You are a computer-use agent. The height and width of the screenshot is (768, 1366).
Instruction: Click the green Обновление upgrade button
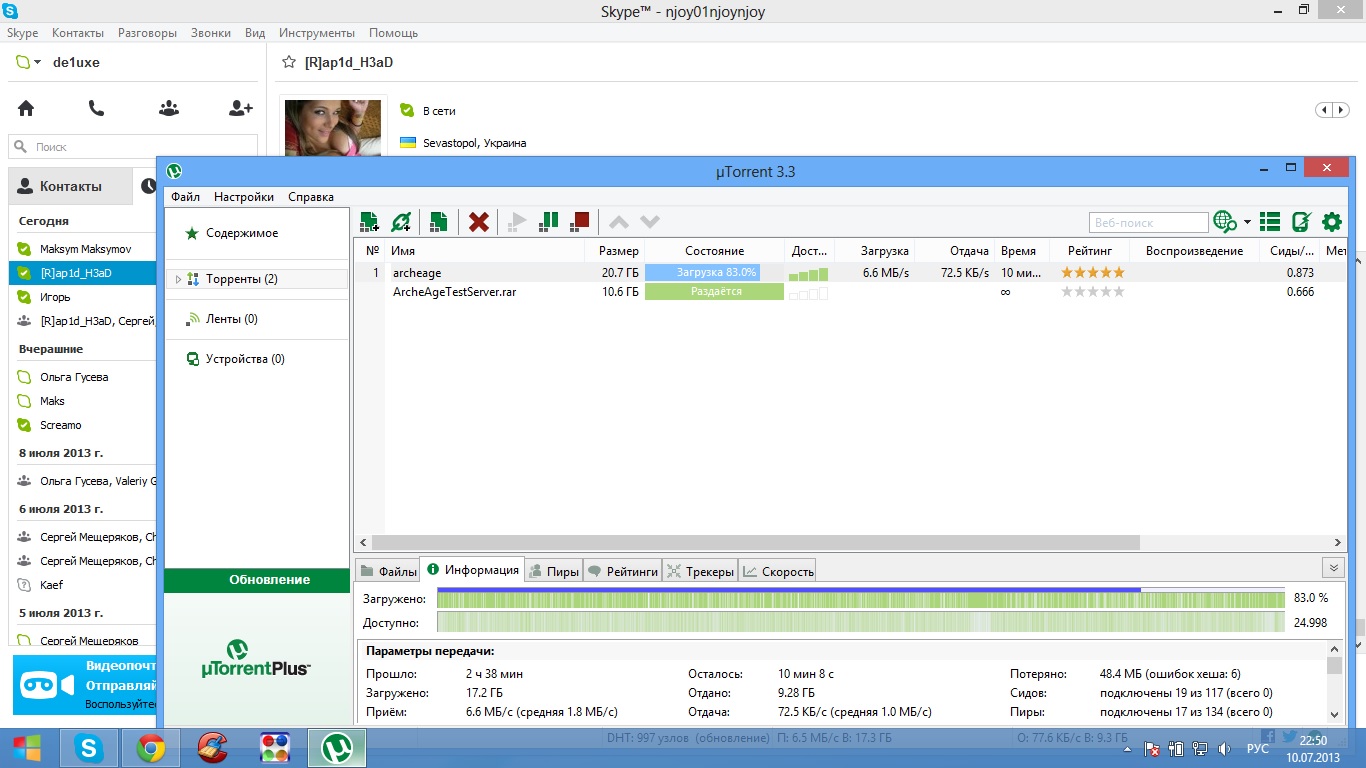pos(257,580)
